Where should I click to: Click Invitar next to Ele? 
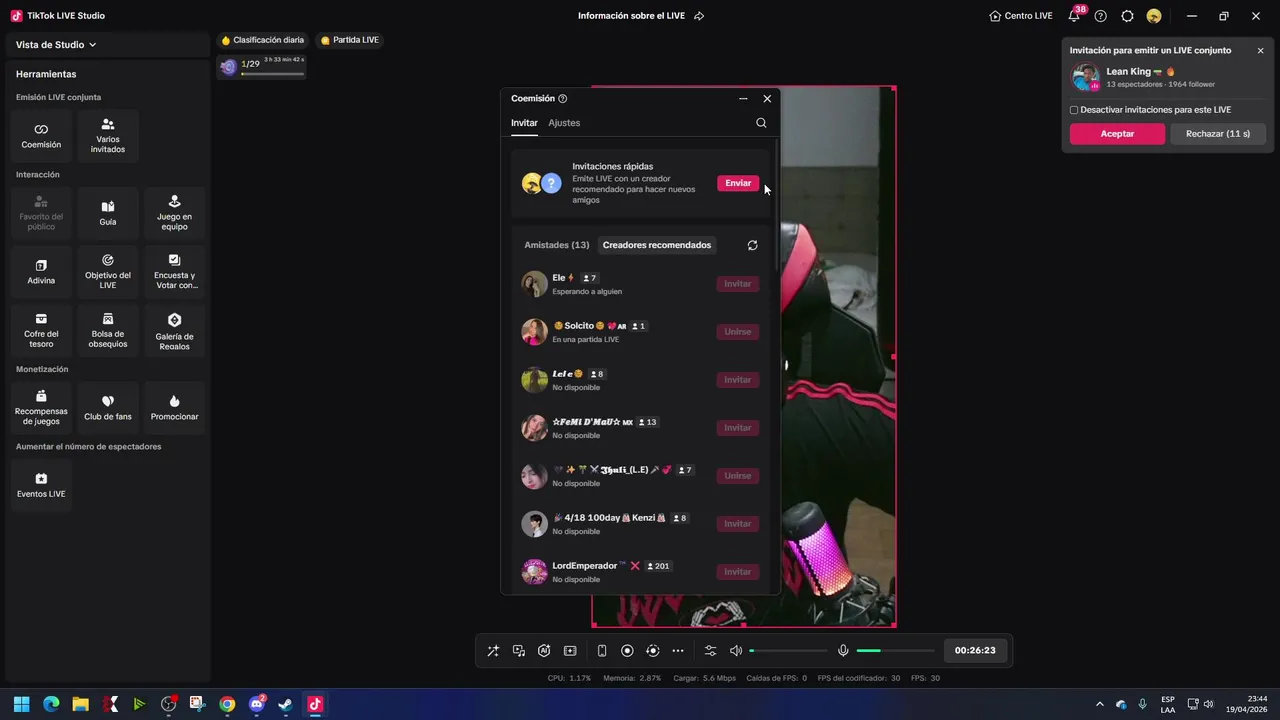[738, 284]
